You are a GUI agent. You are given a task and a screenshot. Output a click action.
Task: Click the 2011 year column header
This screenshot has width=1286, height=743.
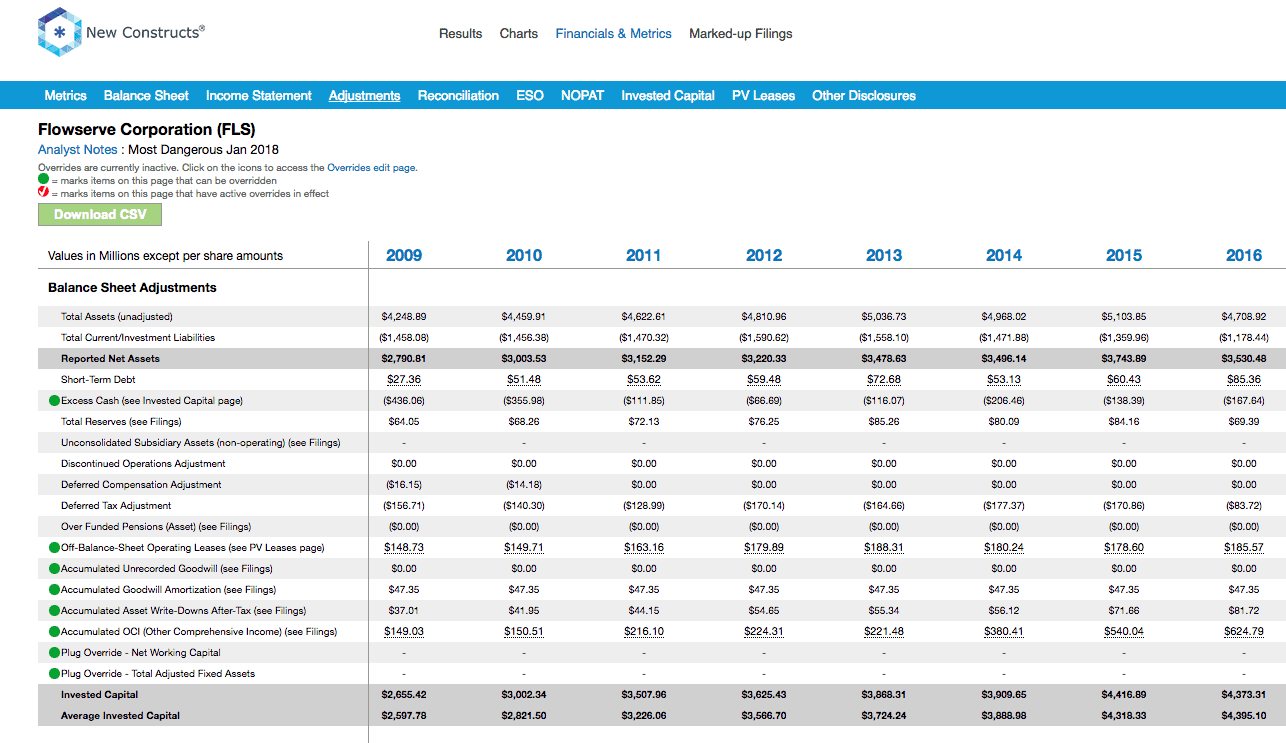pyautogui.click(x=644, y=256)
